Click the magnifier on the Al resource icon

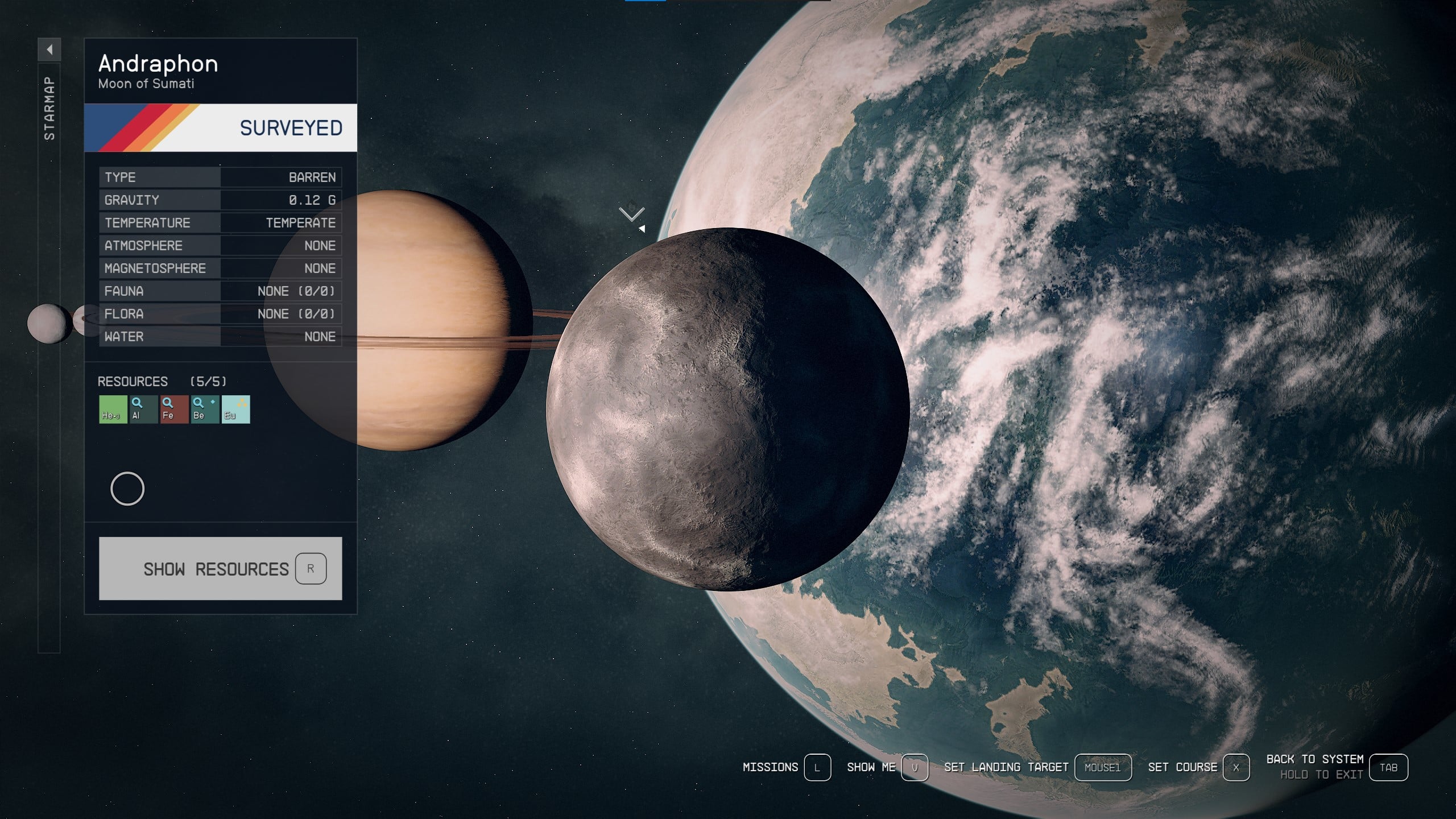136,401
